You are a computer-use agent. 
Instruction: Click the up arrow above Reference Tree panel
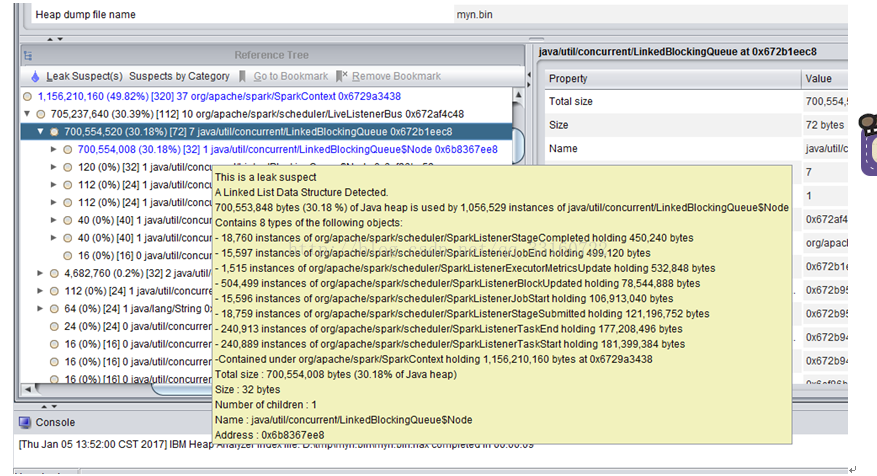[50, 39]
